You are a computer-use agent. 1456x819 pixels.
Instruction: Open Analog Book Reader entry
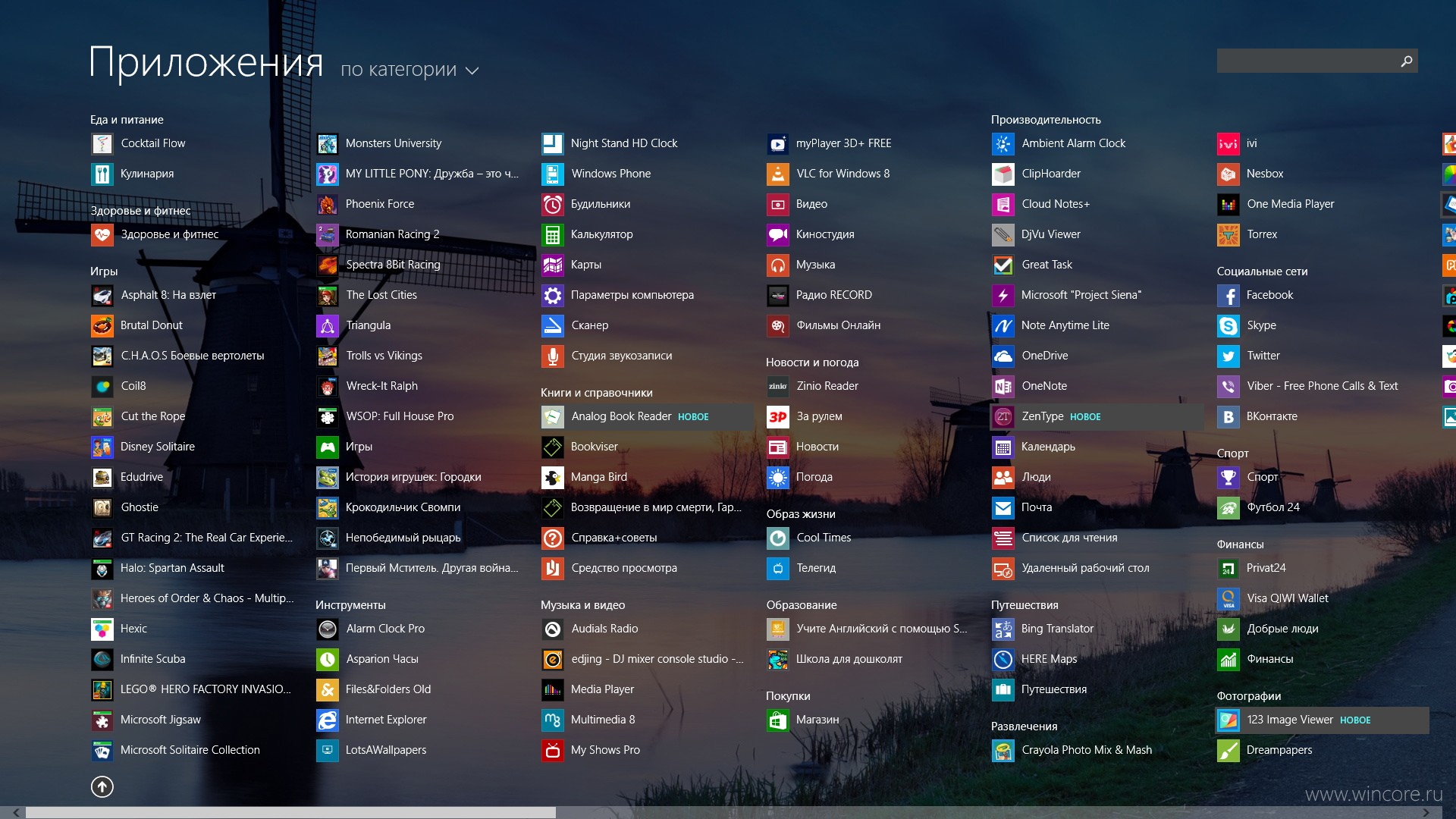647,416
